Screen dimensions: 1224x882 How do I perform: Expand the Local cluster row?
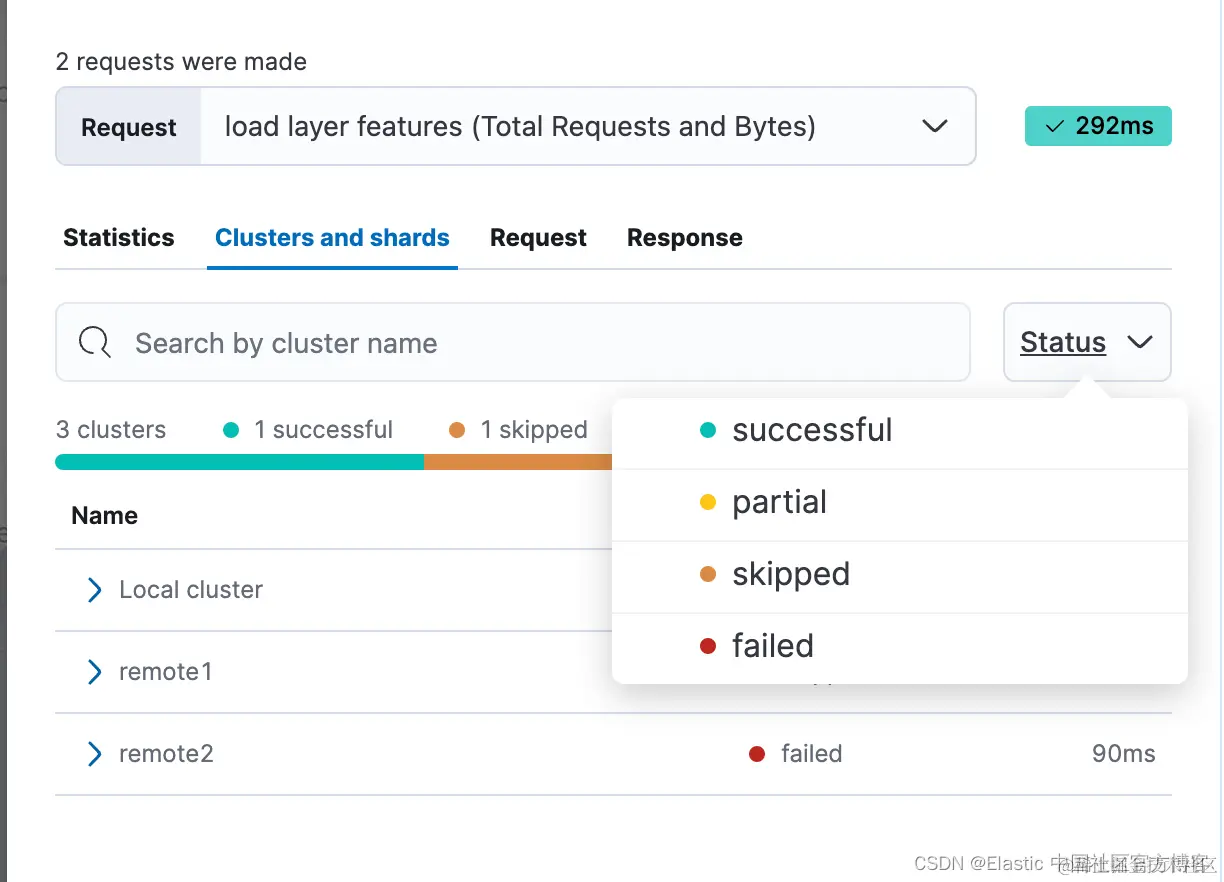click(95, 590)
